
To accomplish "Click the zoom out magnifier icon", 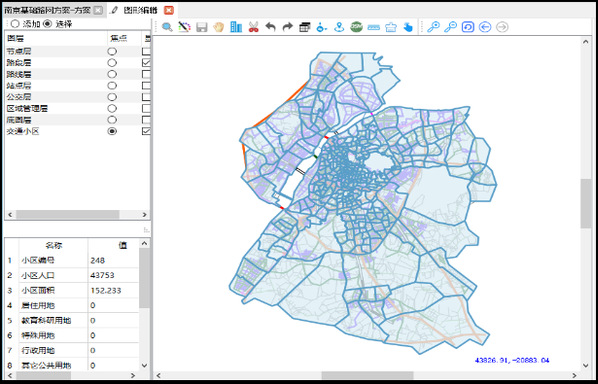I will coord(451,27).
